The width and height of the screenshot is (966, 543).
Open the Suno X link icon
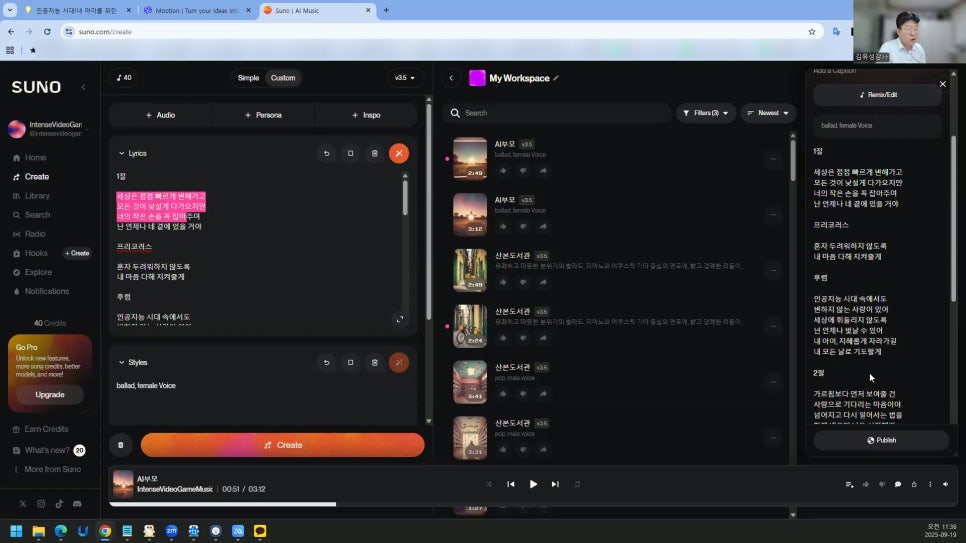pos(23,504)
